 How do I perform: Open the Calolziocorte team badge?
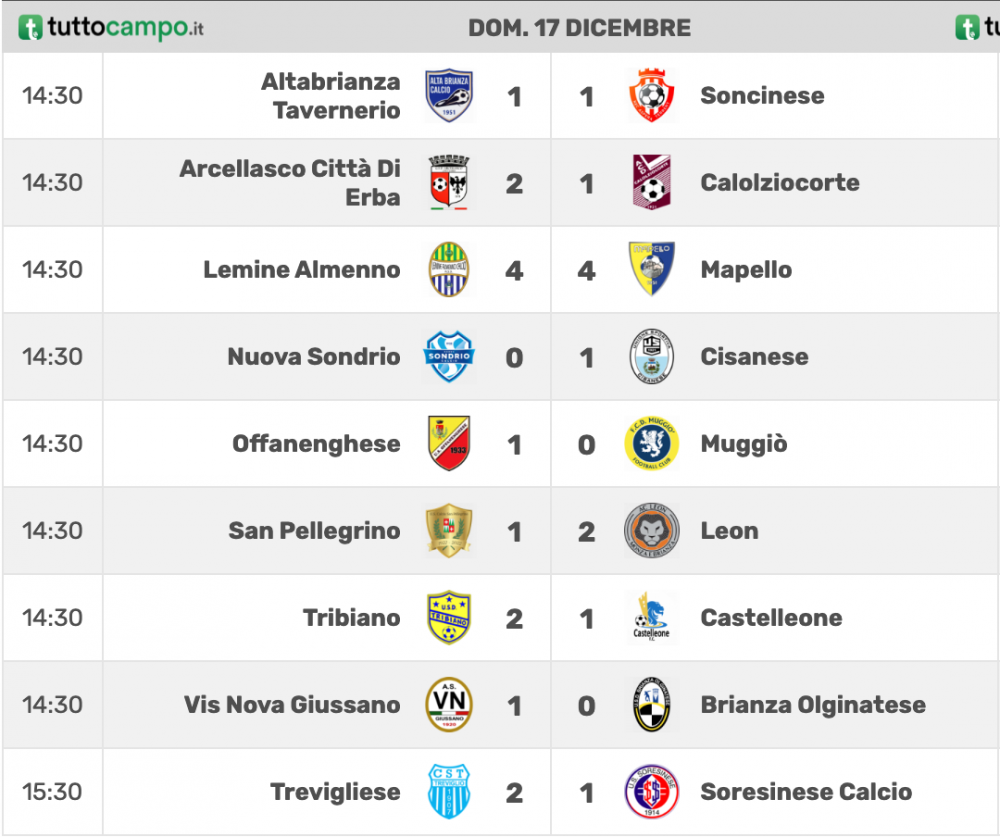[x=651, y=182]
